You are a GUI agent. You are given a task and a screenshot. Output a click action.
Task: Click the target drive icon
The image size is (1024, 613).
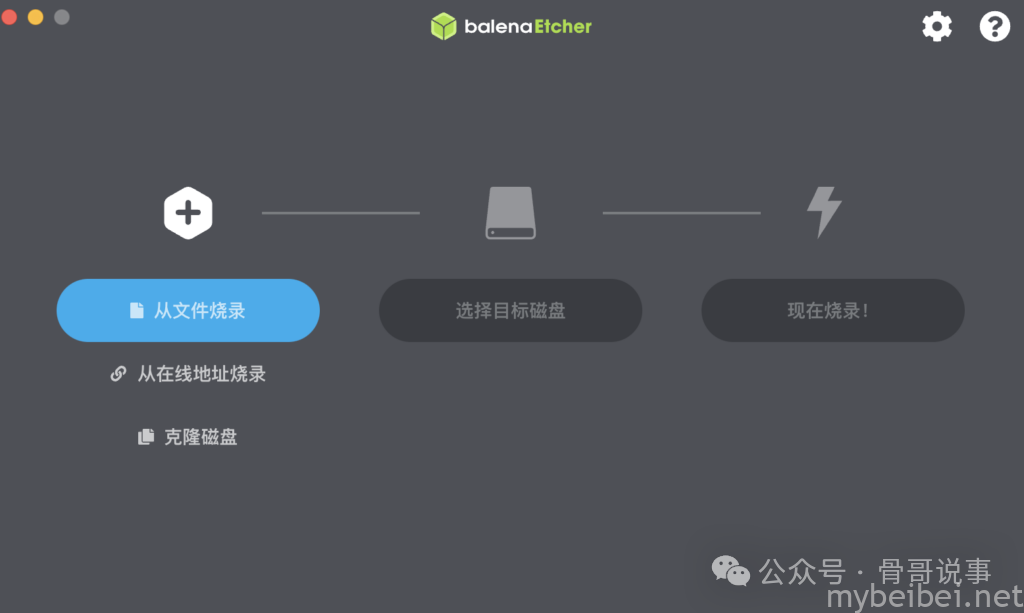(x=511, y=213)
